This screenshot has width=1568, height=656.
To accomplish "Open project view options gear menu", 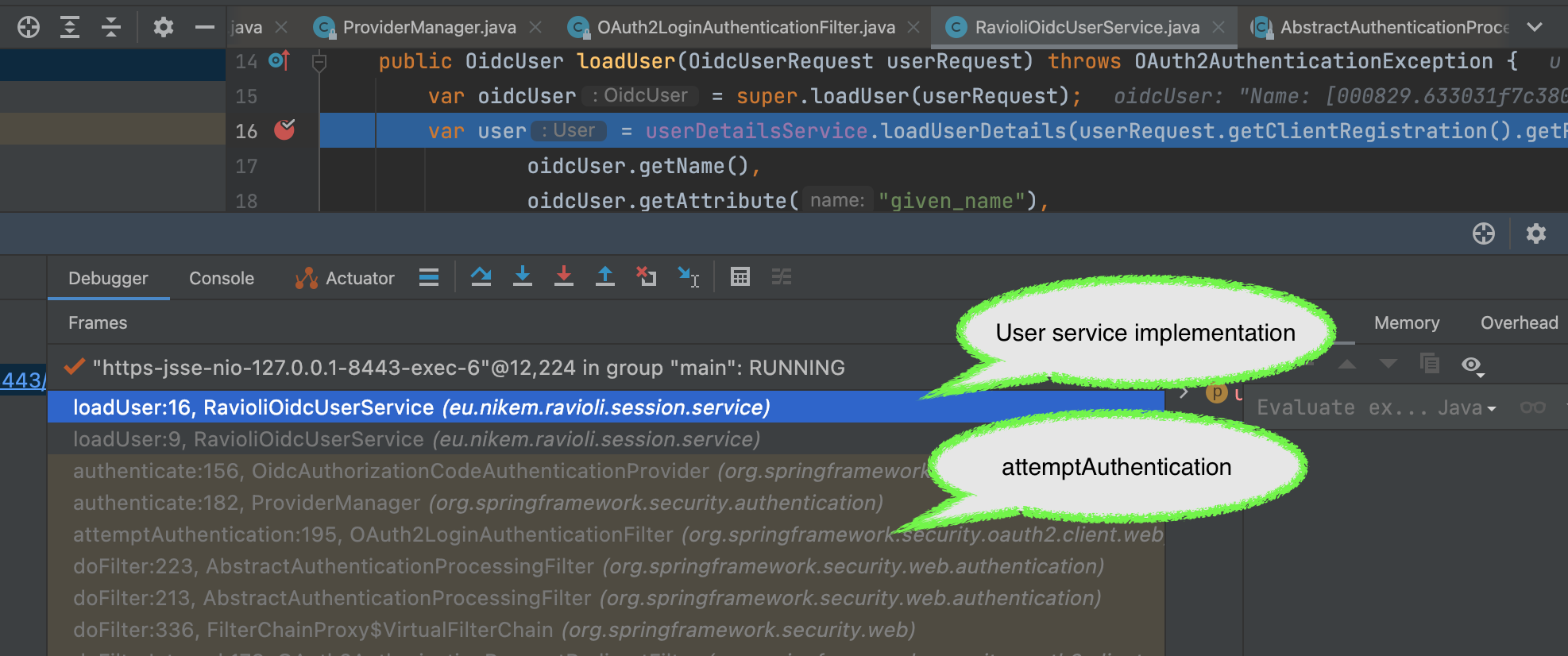I will [164, 27].
